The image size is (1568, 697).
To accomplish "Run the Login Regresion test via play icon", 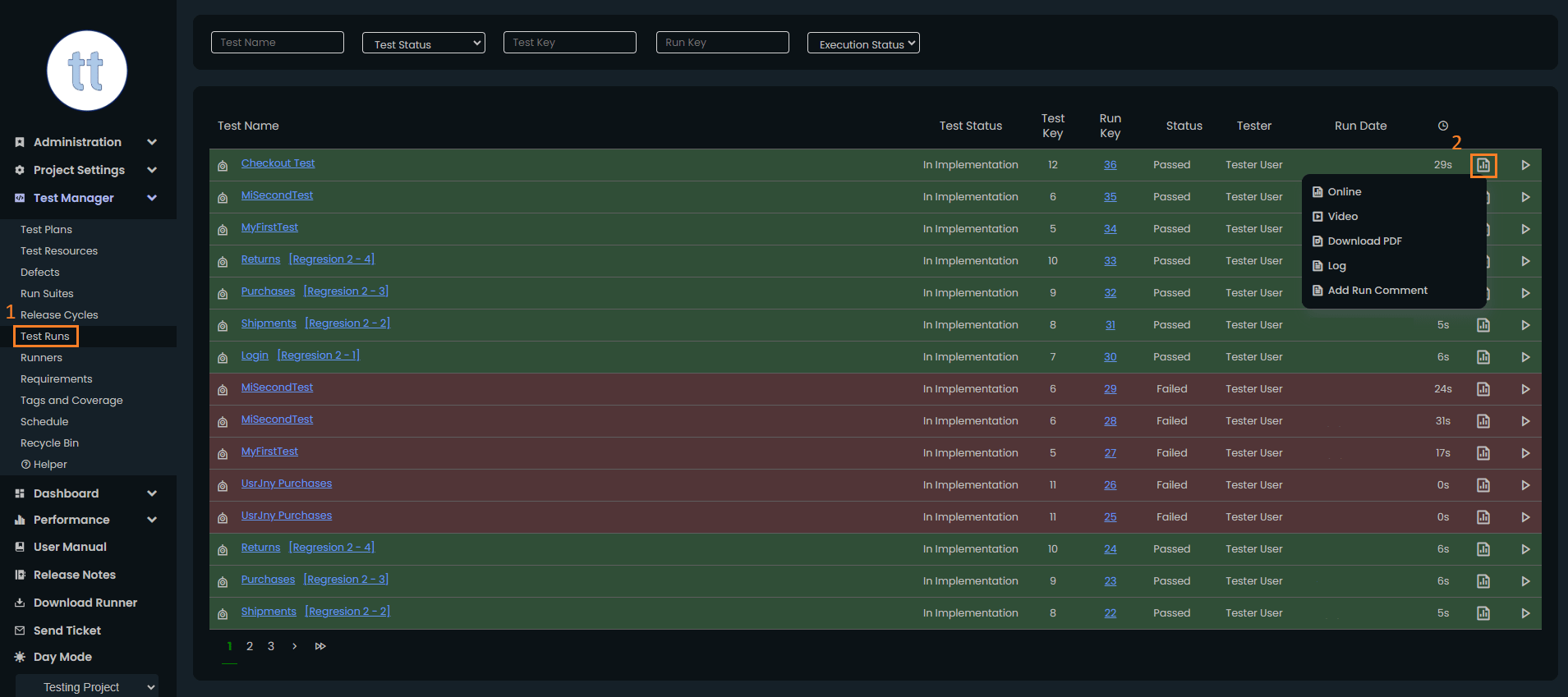I will (x=1524, y=357).
